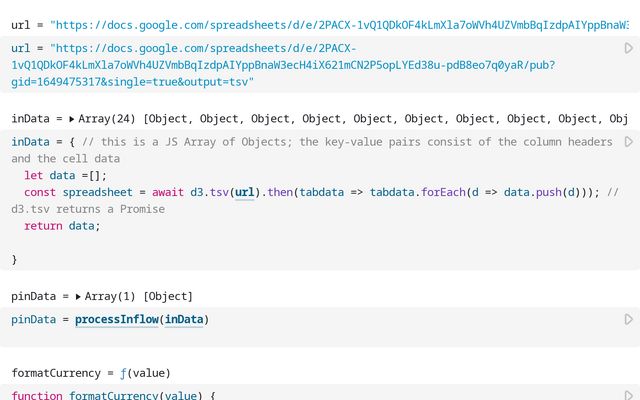The width and height of the screenshot is (640, 400).
Task: Run the url cell with play icon
Action: pyautogui.click(x=629, y=48)
